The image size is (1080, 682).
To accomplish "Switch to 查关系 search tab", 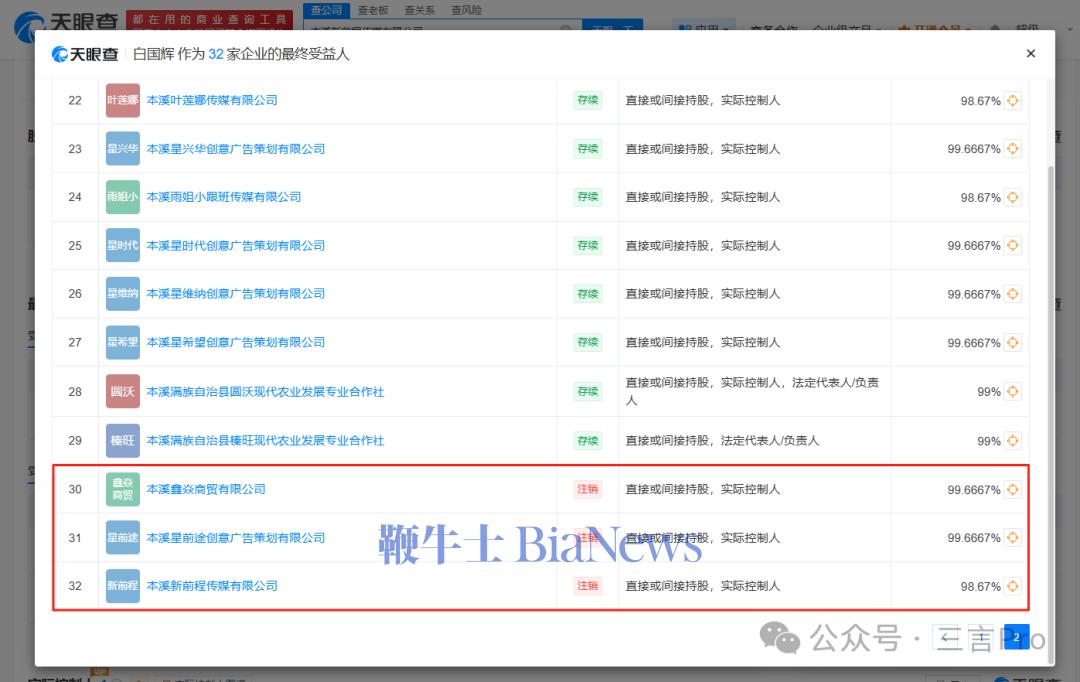I will coord(419,10).
